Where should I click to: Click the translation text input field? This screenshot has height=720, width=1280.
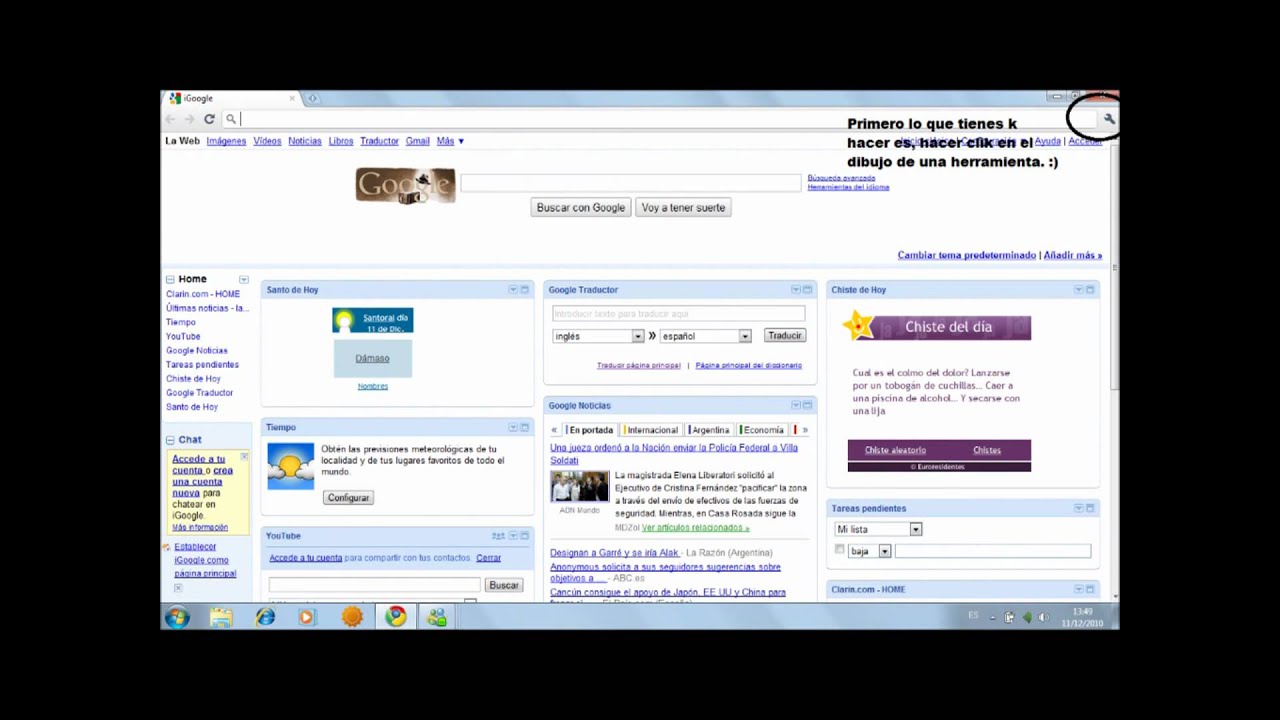pyautogui.click(x=678, y=314)
